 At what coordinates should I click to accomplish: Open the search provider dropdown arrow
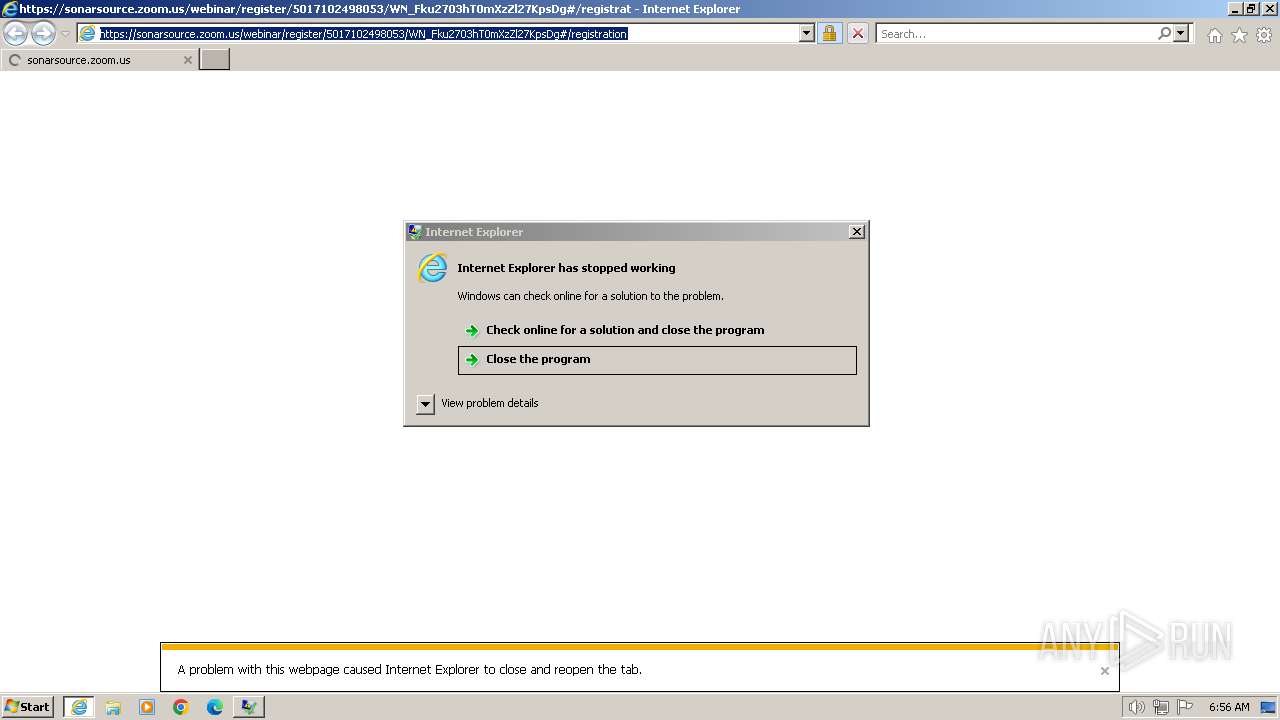pos(1181,33)
